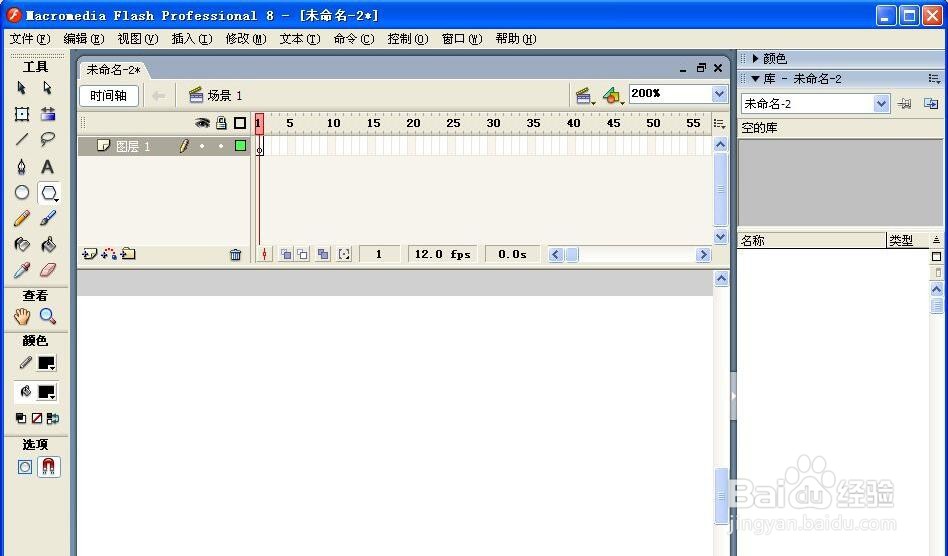Select the Free Transform tool

click(x=22, y=114)
